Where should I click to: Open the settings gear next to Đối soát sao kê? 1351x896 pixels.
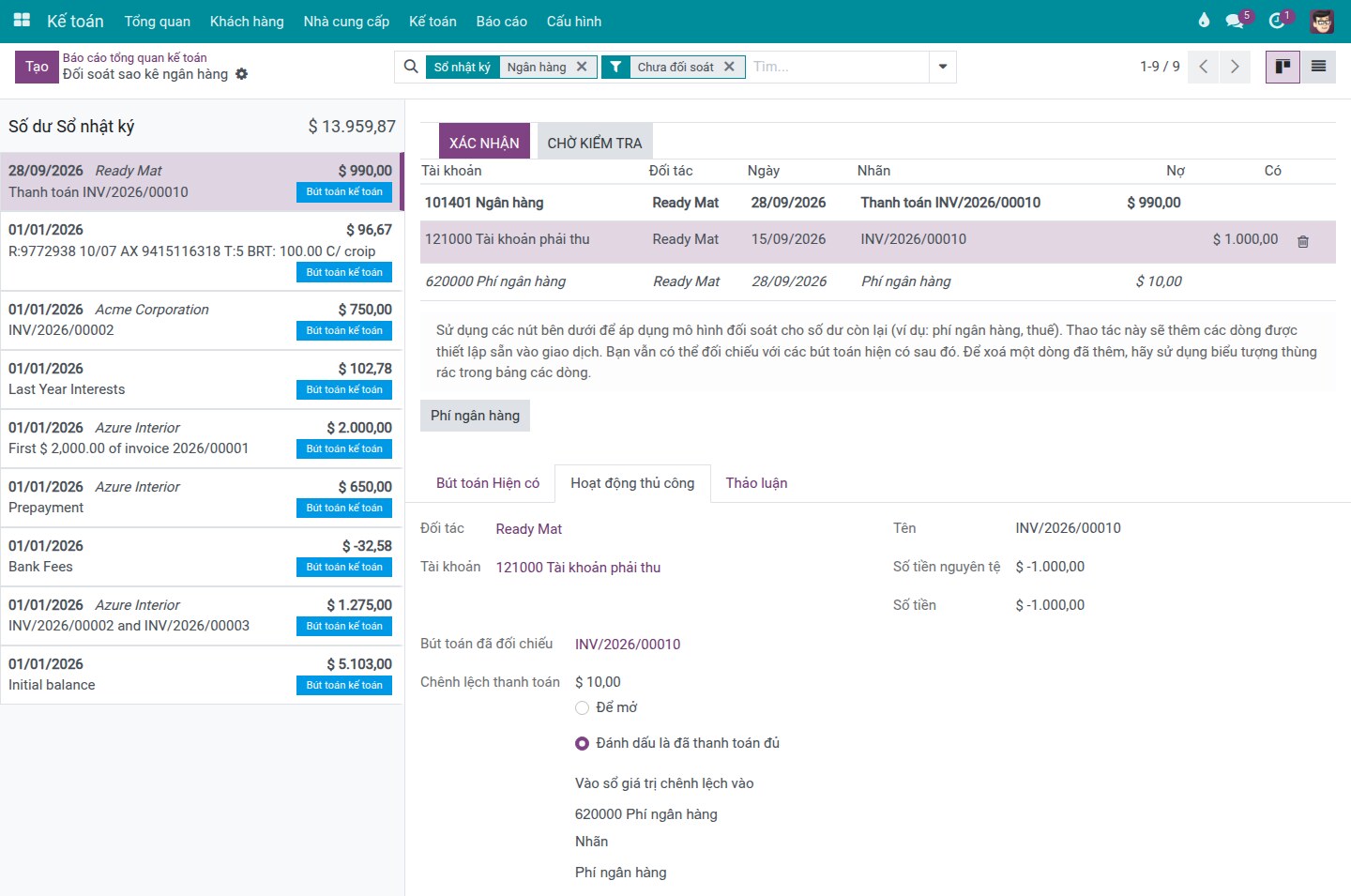coord(241,74)
